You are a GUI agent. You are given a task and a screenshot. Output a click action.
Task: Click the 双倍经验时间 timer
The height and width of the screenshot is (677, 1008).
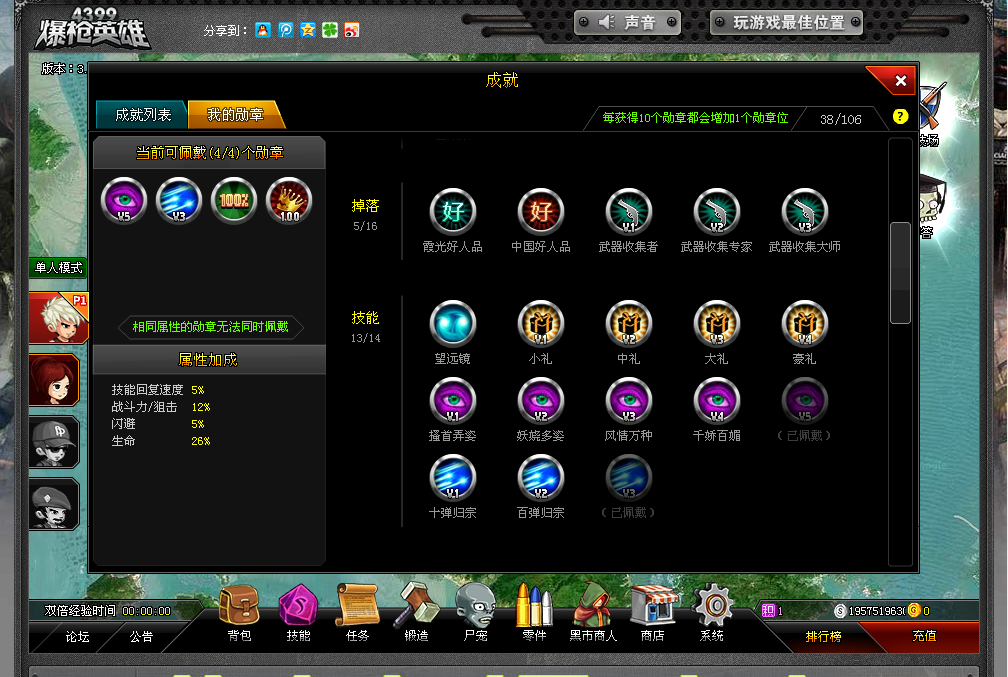click(x=107, y=611)
